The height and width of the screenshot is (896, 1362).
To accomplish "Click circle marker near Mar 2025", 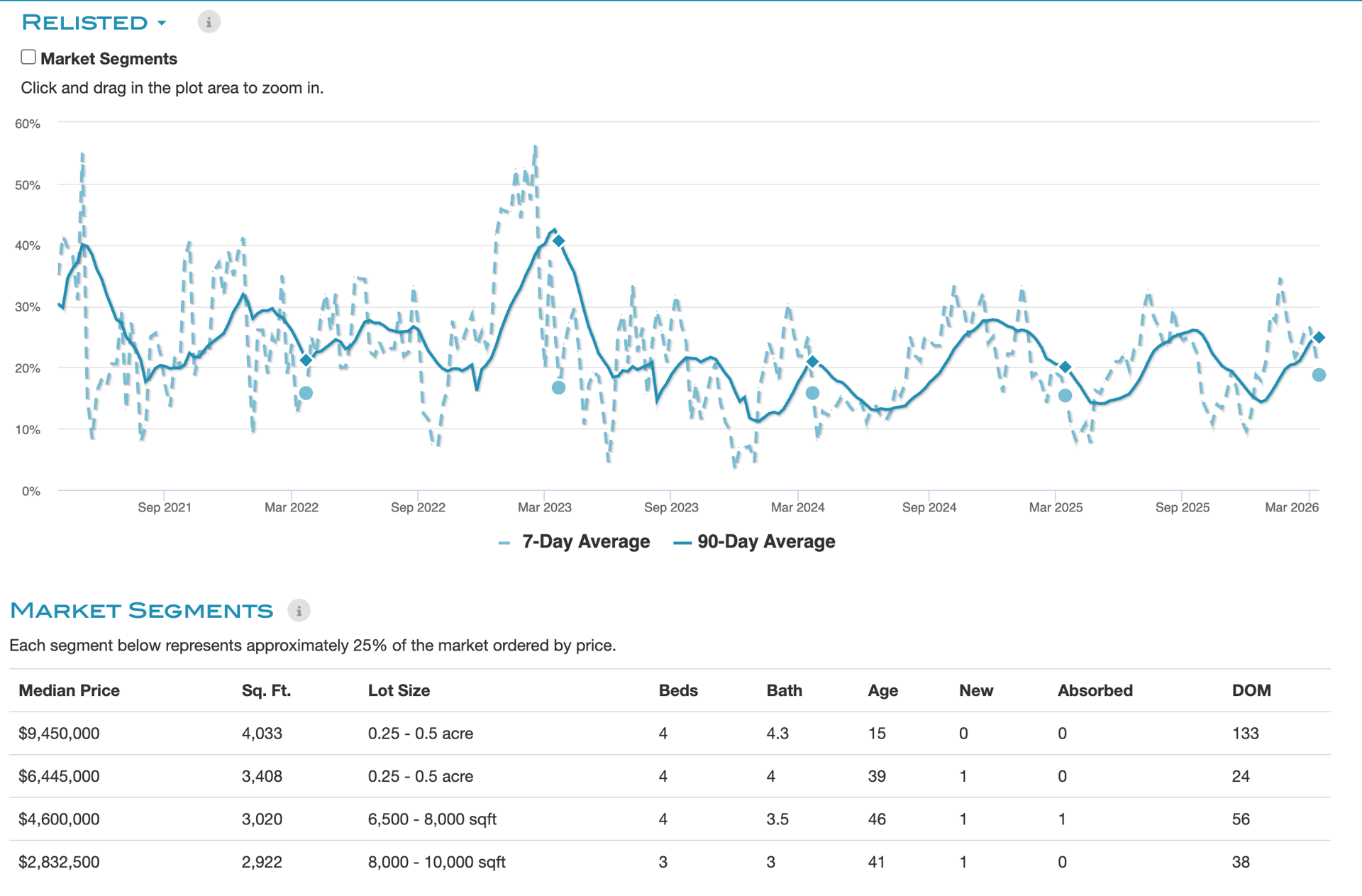I will coord(1065,396).
